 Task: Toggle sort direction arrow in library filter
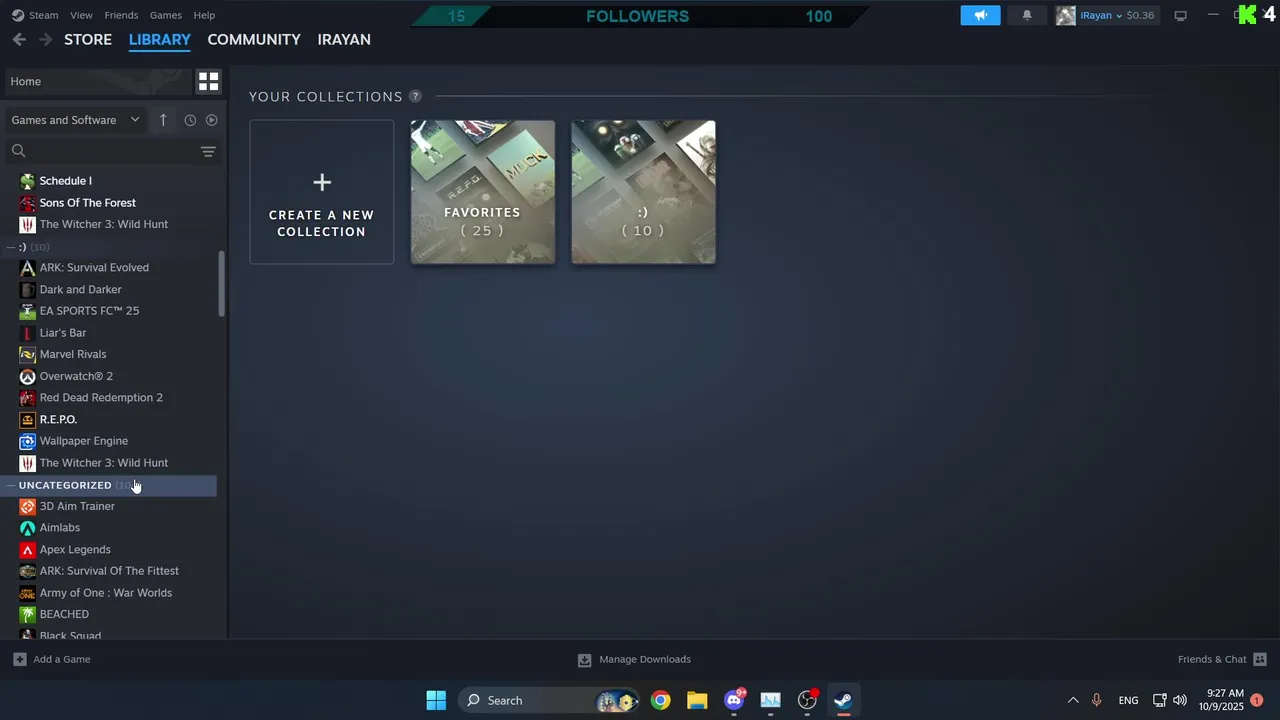pyautogui.click(x=163, y=120)
